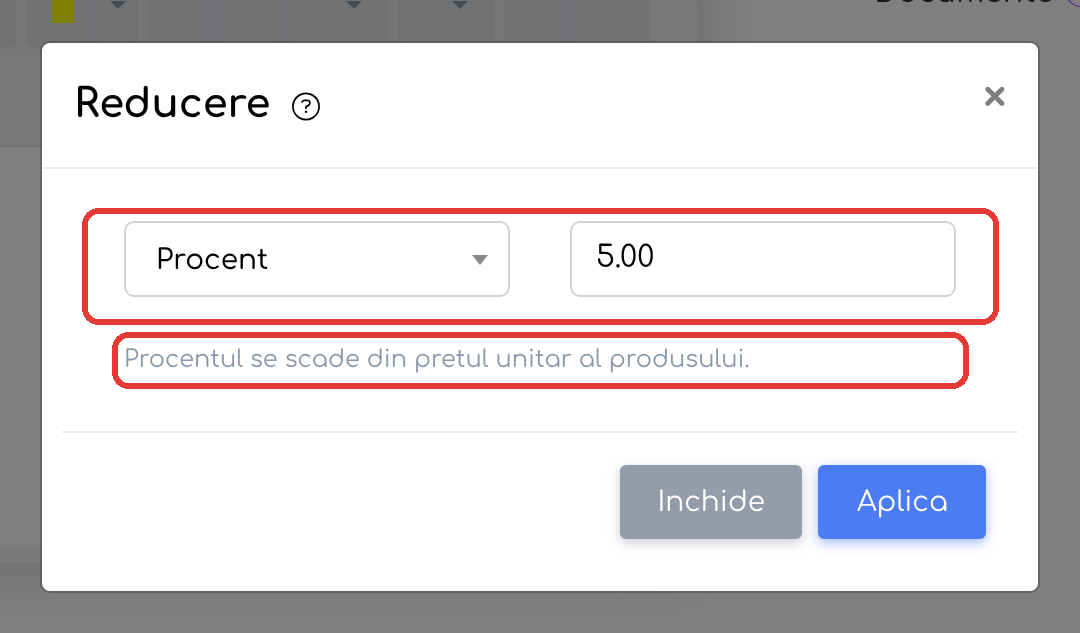
Task: Click the Reducere dialog title text
Action: pos(172,103)
